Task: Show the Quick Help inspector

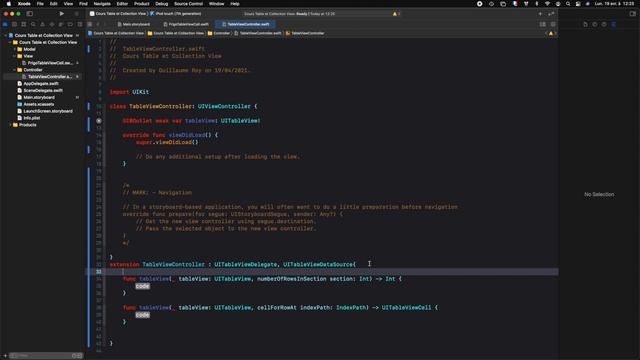Action: click(x=604, y=24)
